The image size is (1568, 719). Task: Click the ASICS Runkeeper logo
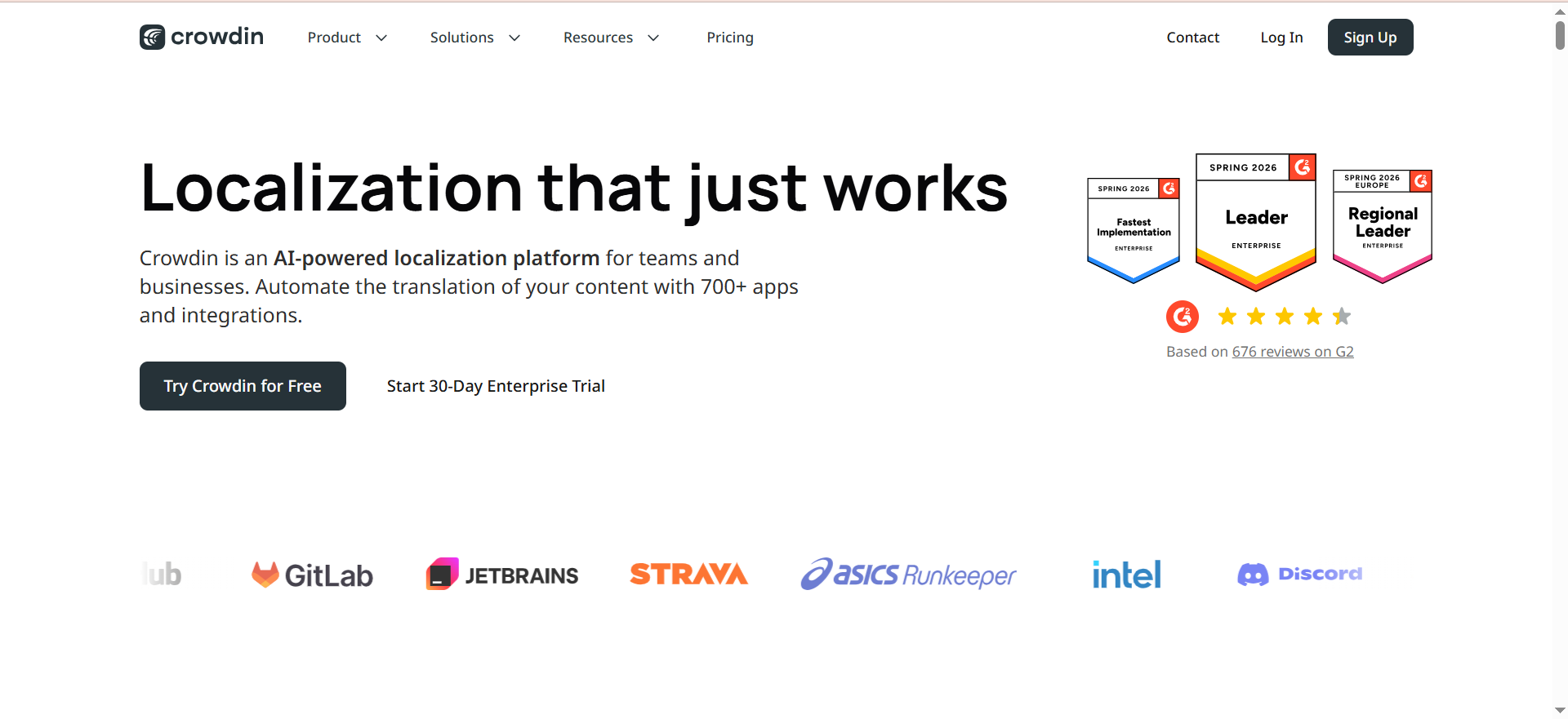[908, 575]
